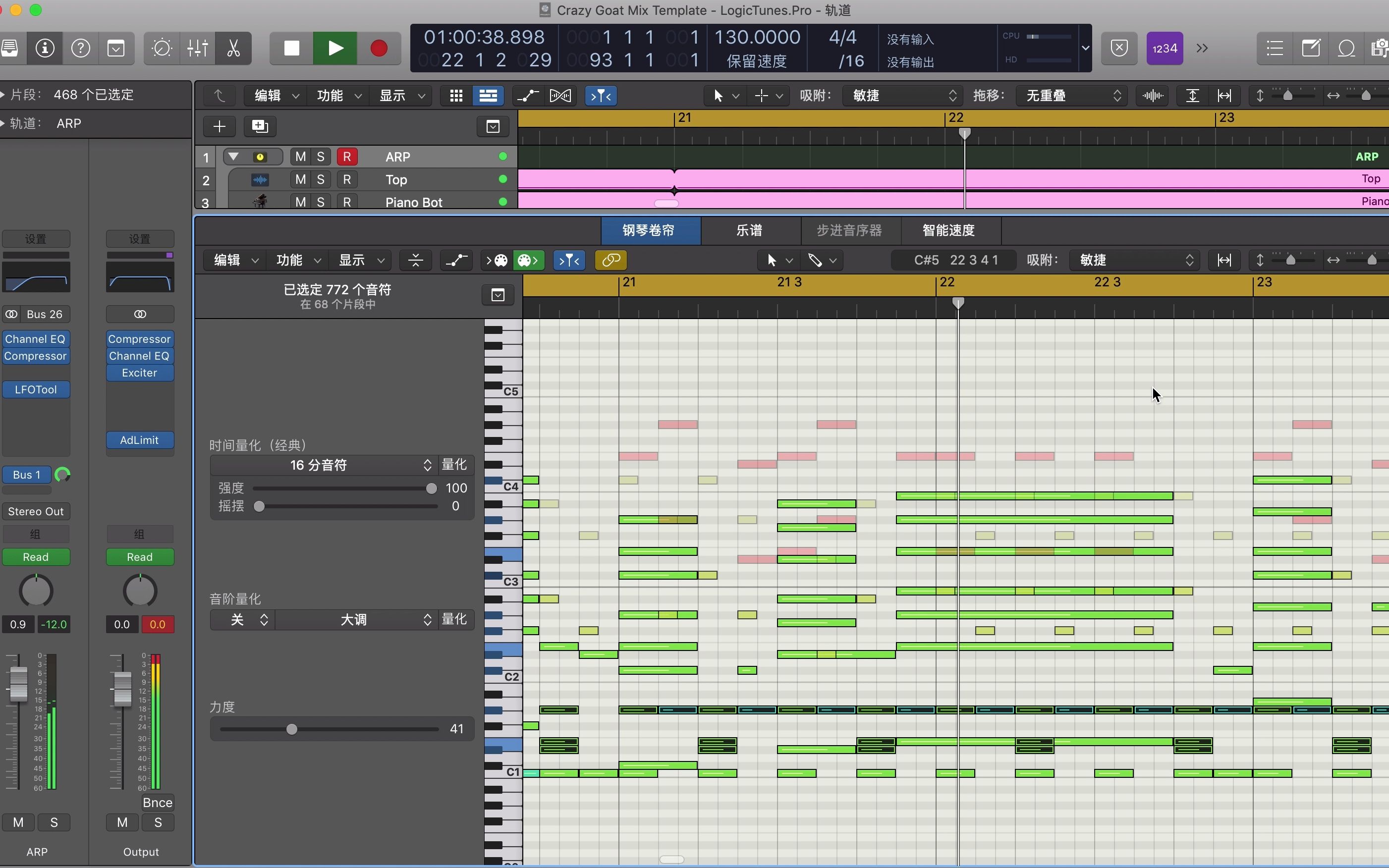Select the scissors cut tool in the toolbar
This screenshot has width=1389, height=868.
pos(233,48)
